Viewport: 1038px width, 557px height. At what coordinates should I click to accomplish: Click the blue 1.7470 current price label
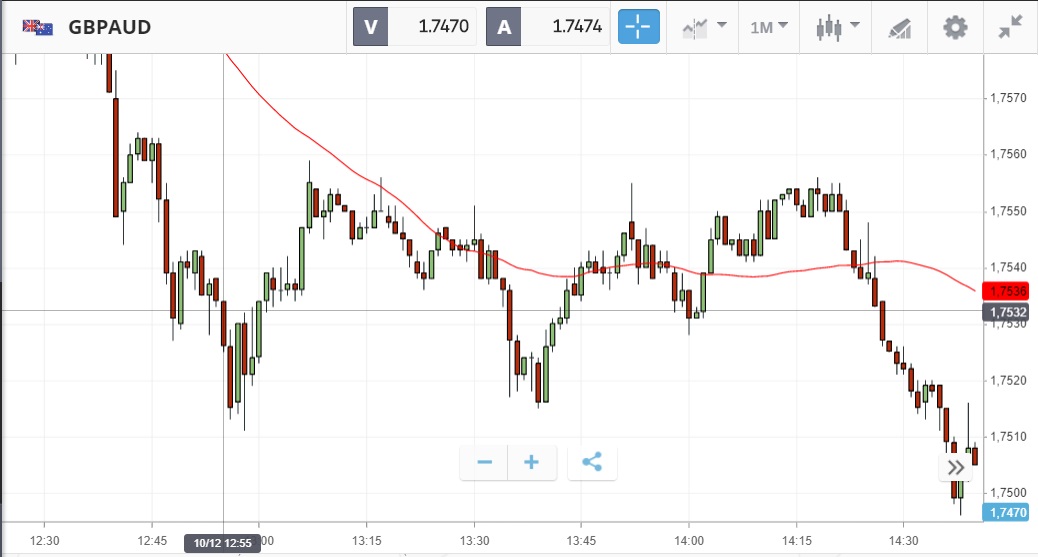coord(1007,512)
